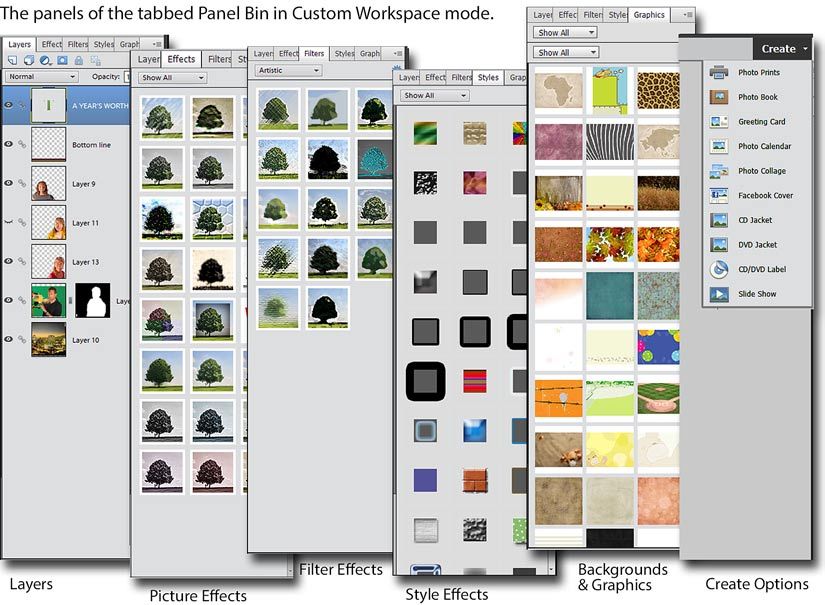Toggle visibility of Layer 10
This screenshot has height=605, width=825.
(8, 339)
